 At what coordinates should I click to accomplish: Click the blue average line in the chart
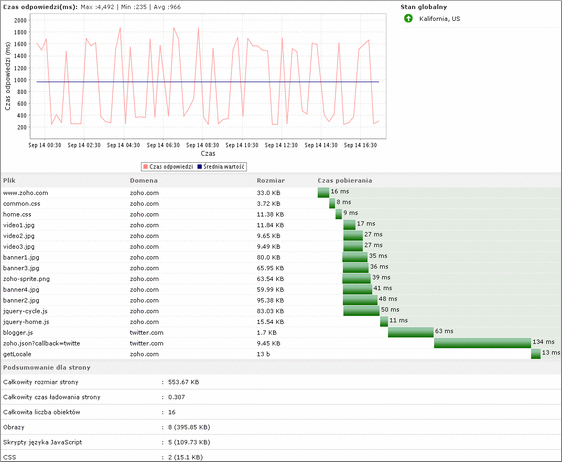208,82
